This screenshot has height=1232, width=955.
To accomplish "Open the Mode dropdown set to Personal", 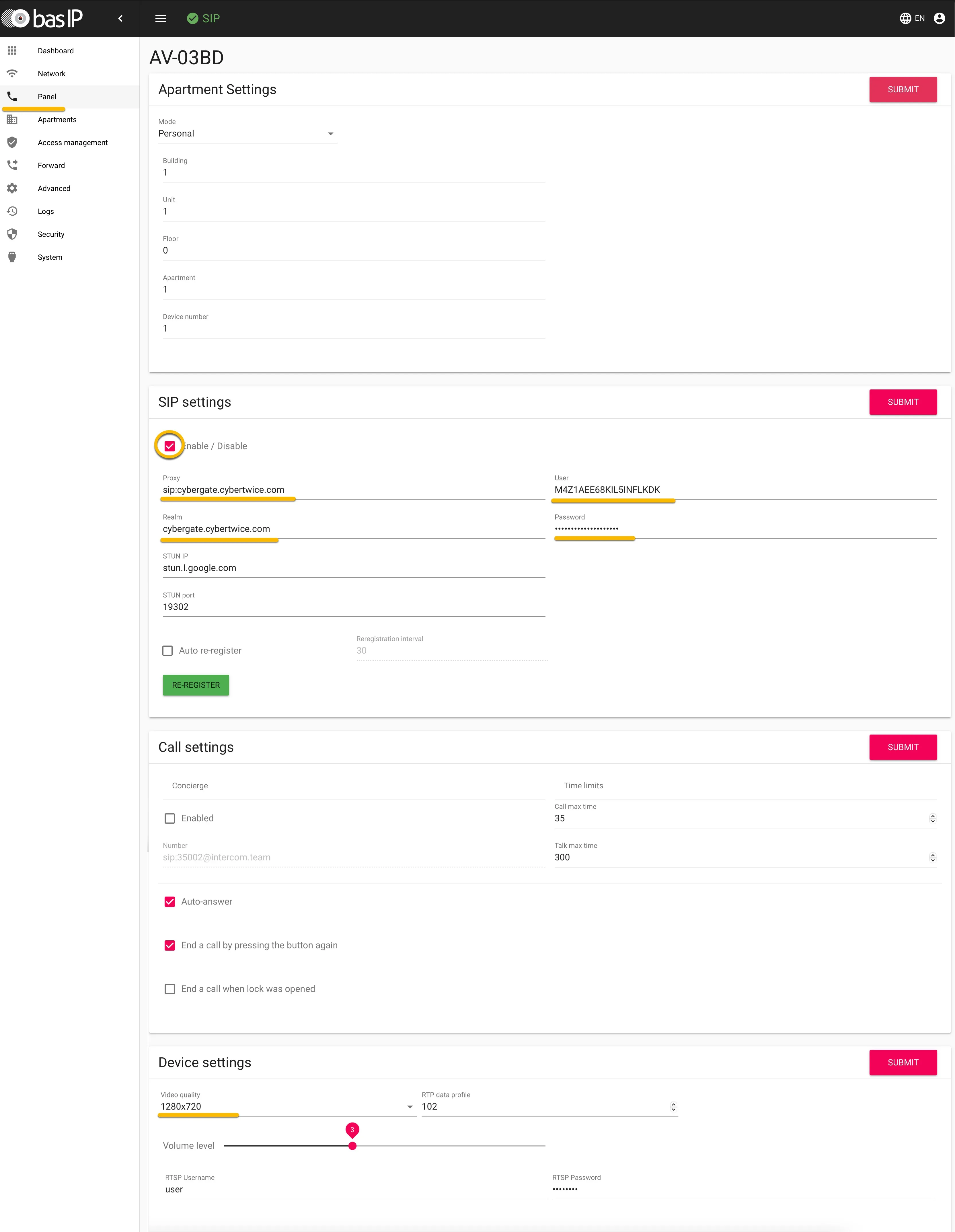I will coord(247,134).
